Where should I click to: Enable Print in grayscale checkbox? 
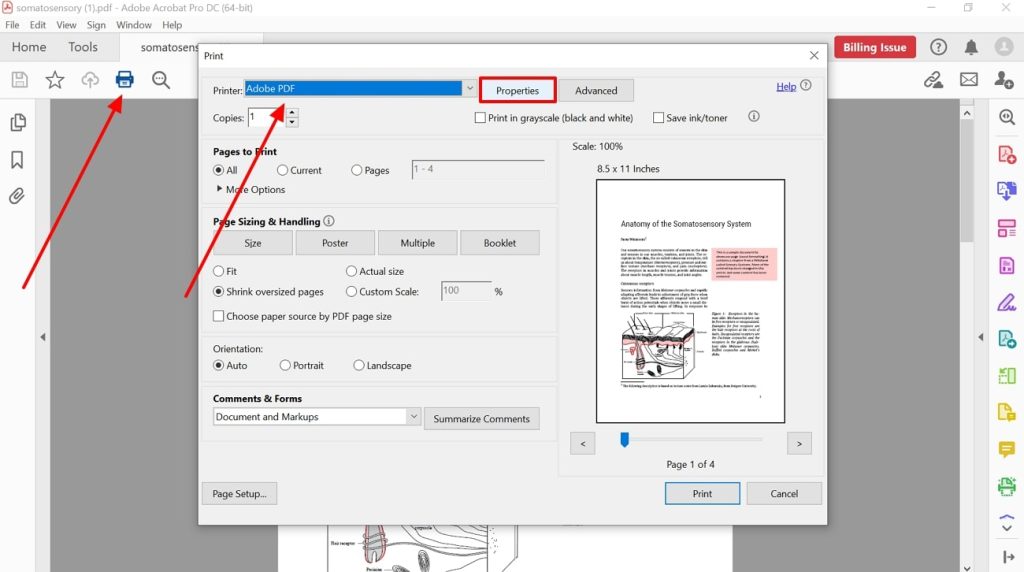click(x=481, y=118)
